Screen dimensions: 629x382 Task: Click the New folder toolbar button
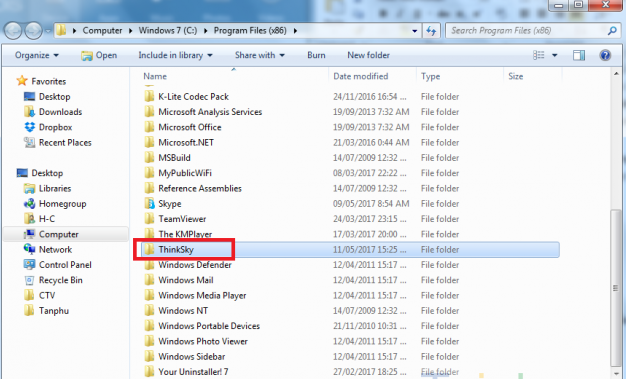368,55
